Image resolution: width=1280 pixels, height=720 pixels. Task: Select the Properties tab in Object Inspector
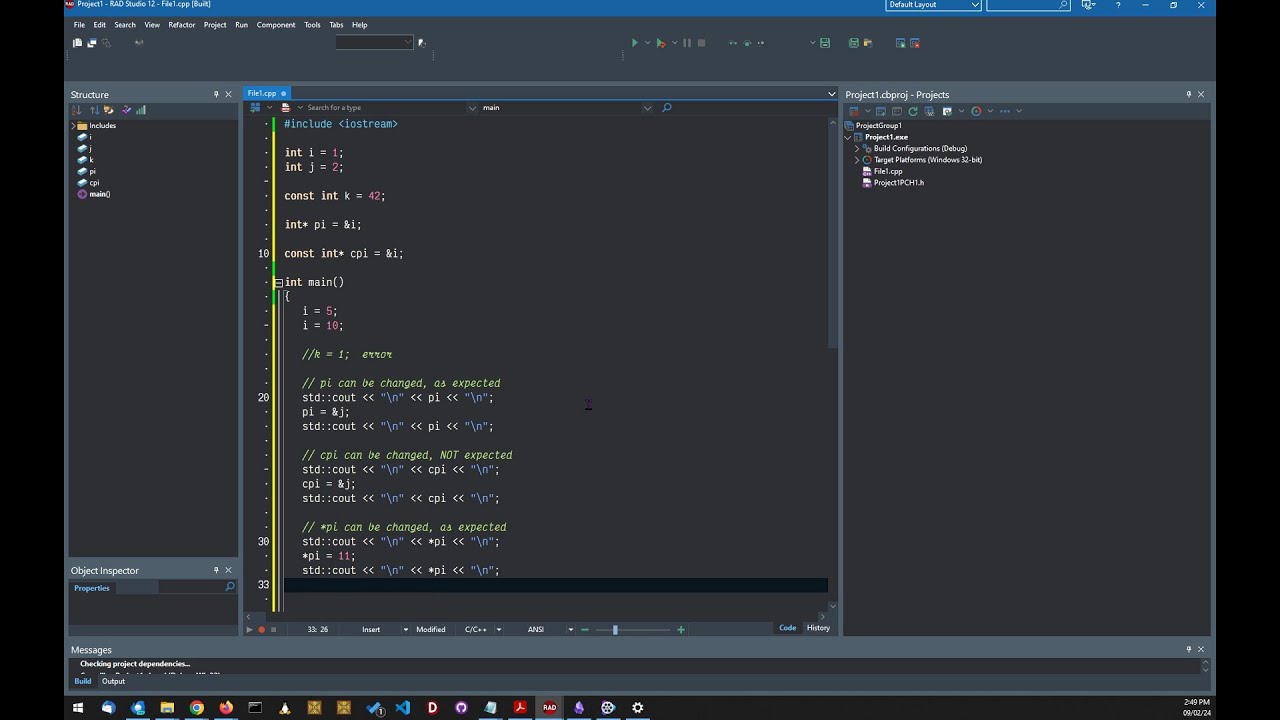(92, 588)
